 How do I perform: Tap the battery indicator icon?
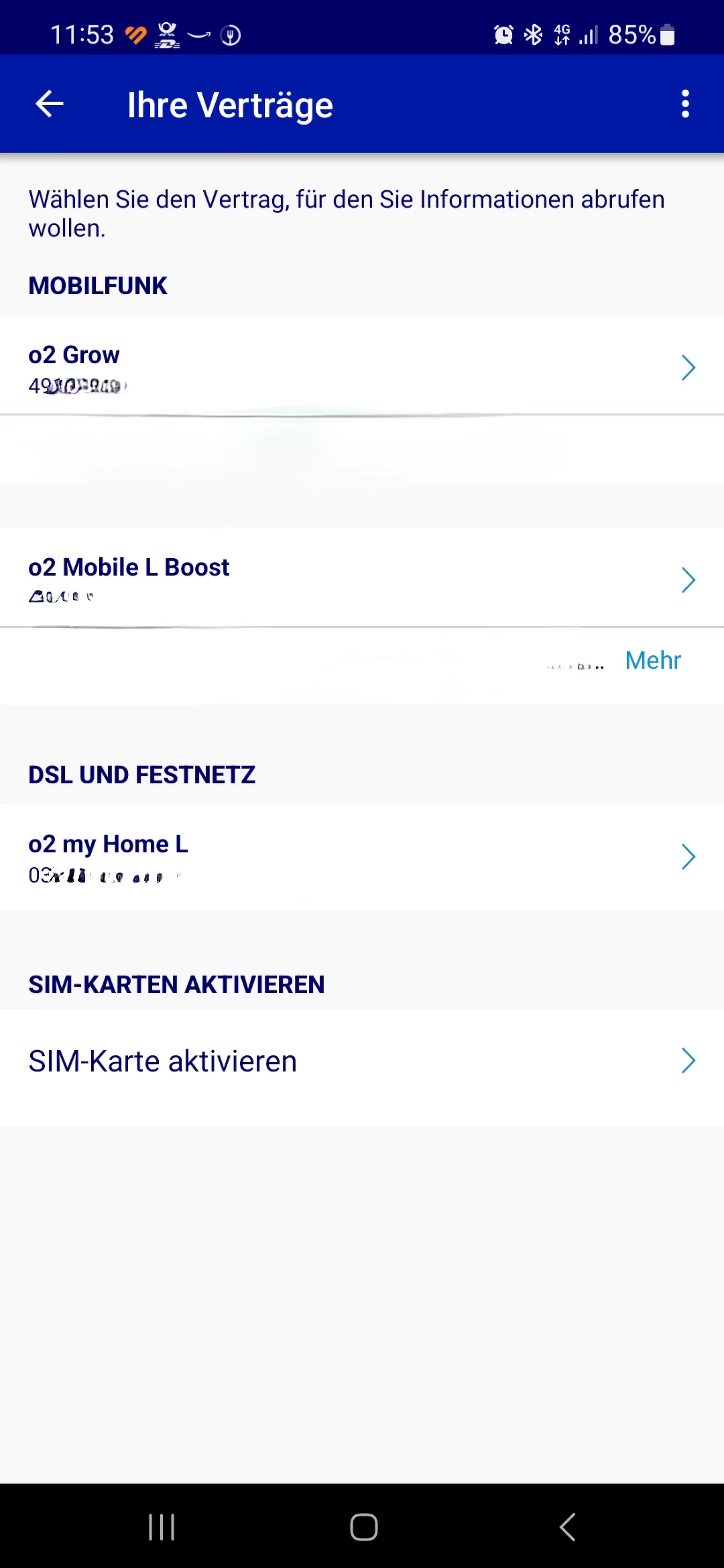click(x=668, y=35)
